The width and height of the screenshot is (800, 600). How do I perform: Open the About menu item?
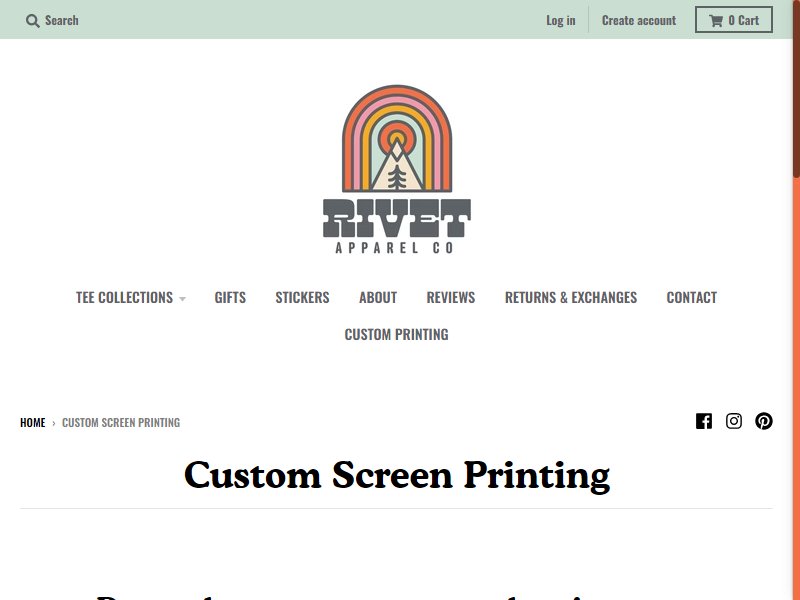coord(378,297)
